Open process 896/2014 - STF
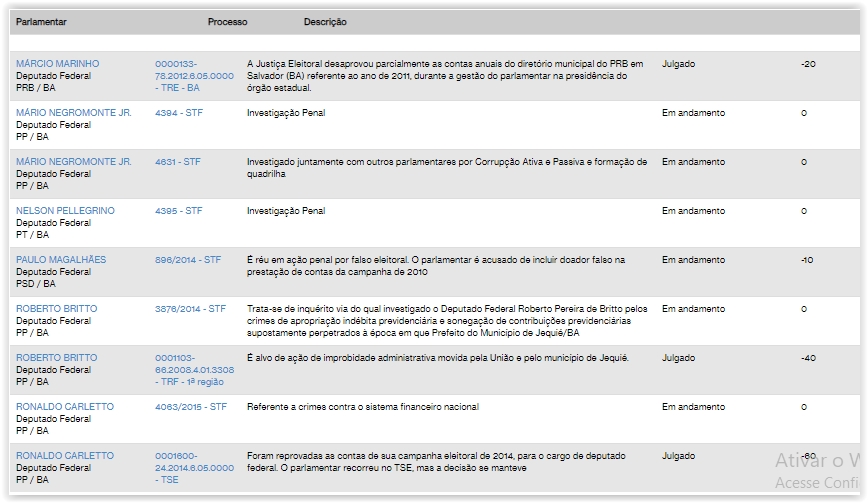This screenshot has width=868, height=503. [x=188, y=260]
